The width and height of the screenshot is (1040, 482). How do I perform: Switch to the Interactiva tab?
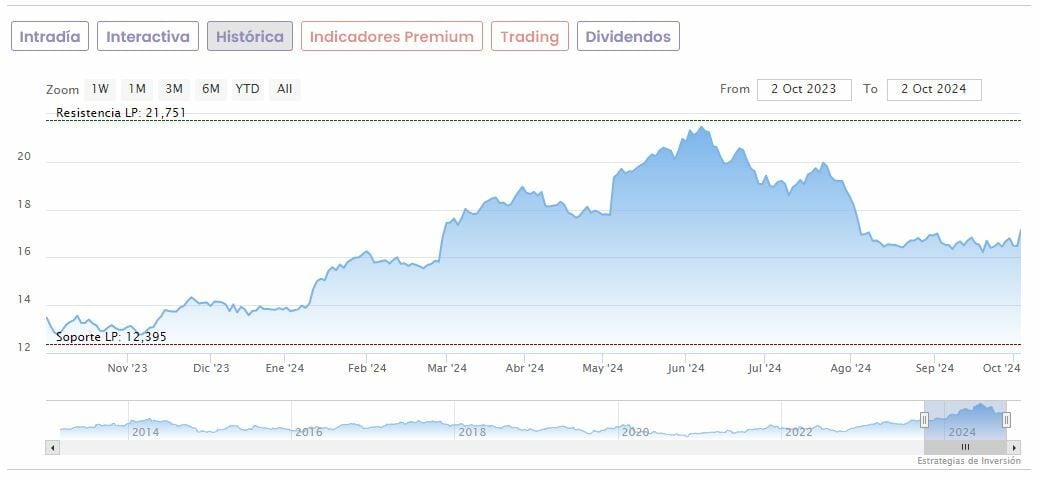pyautogui.click(x=148, y=37)
